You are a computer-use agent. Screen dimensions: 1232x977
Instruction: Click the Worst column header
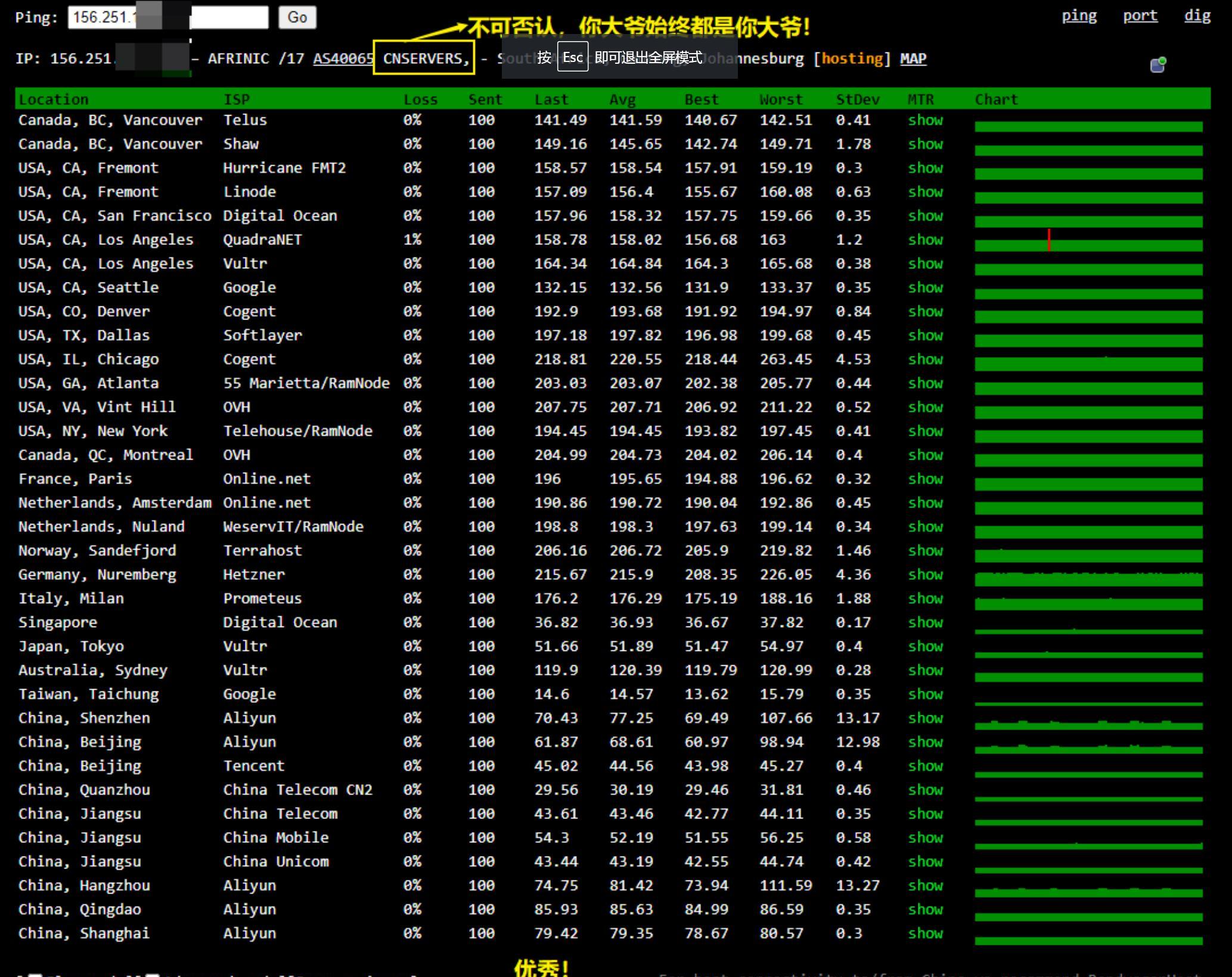point(781,99)
